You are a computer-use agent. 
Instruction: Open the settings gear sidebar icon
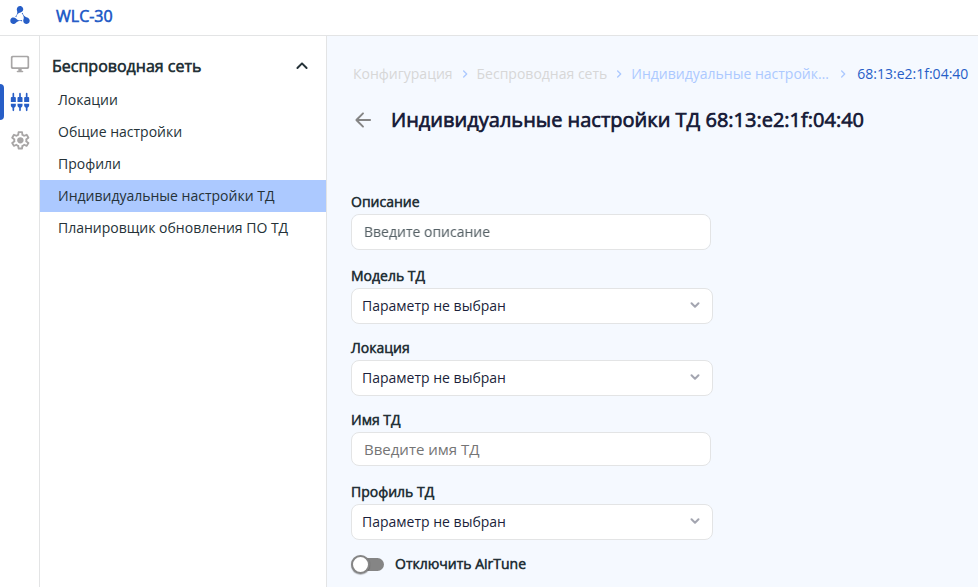(20, 141)
